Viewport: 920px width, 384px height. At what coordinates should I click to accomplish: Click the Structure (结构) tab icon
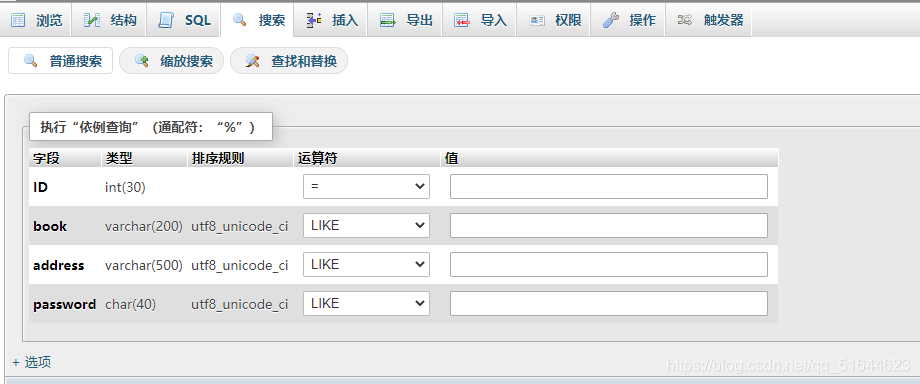(x=92, y=21)
